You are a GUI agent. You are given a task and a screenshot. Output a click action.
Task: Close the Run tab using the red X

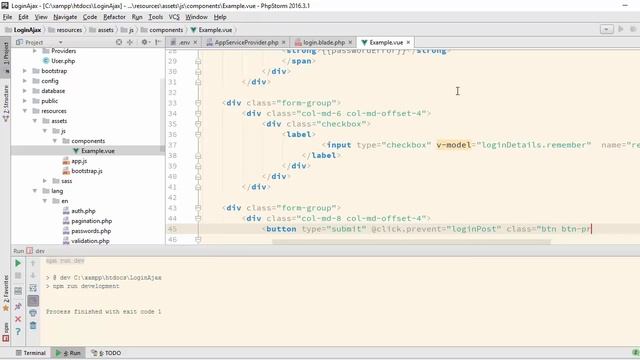[x=18, y=319]
